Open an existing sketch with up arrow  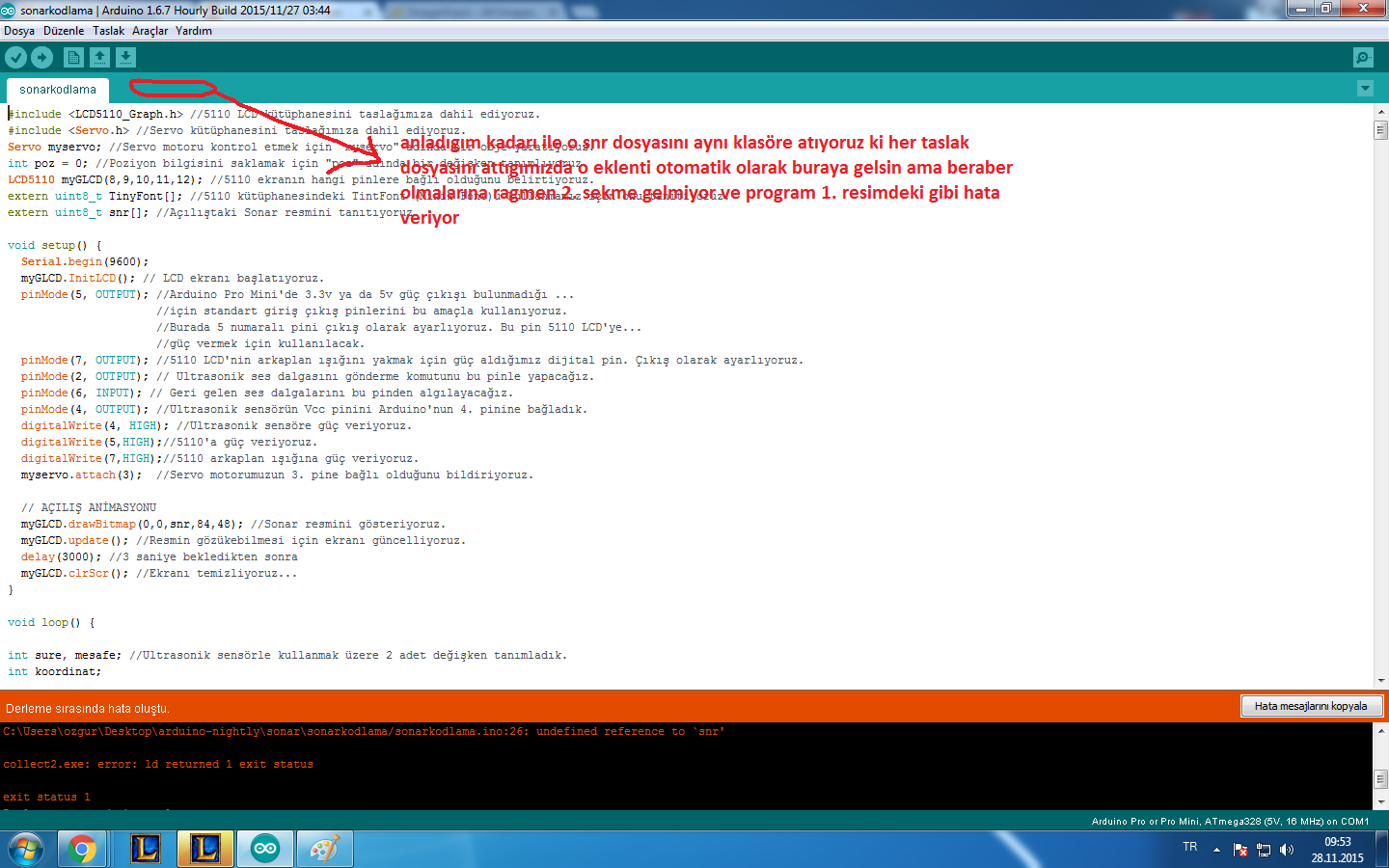click(99, 58)
